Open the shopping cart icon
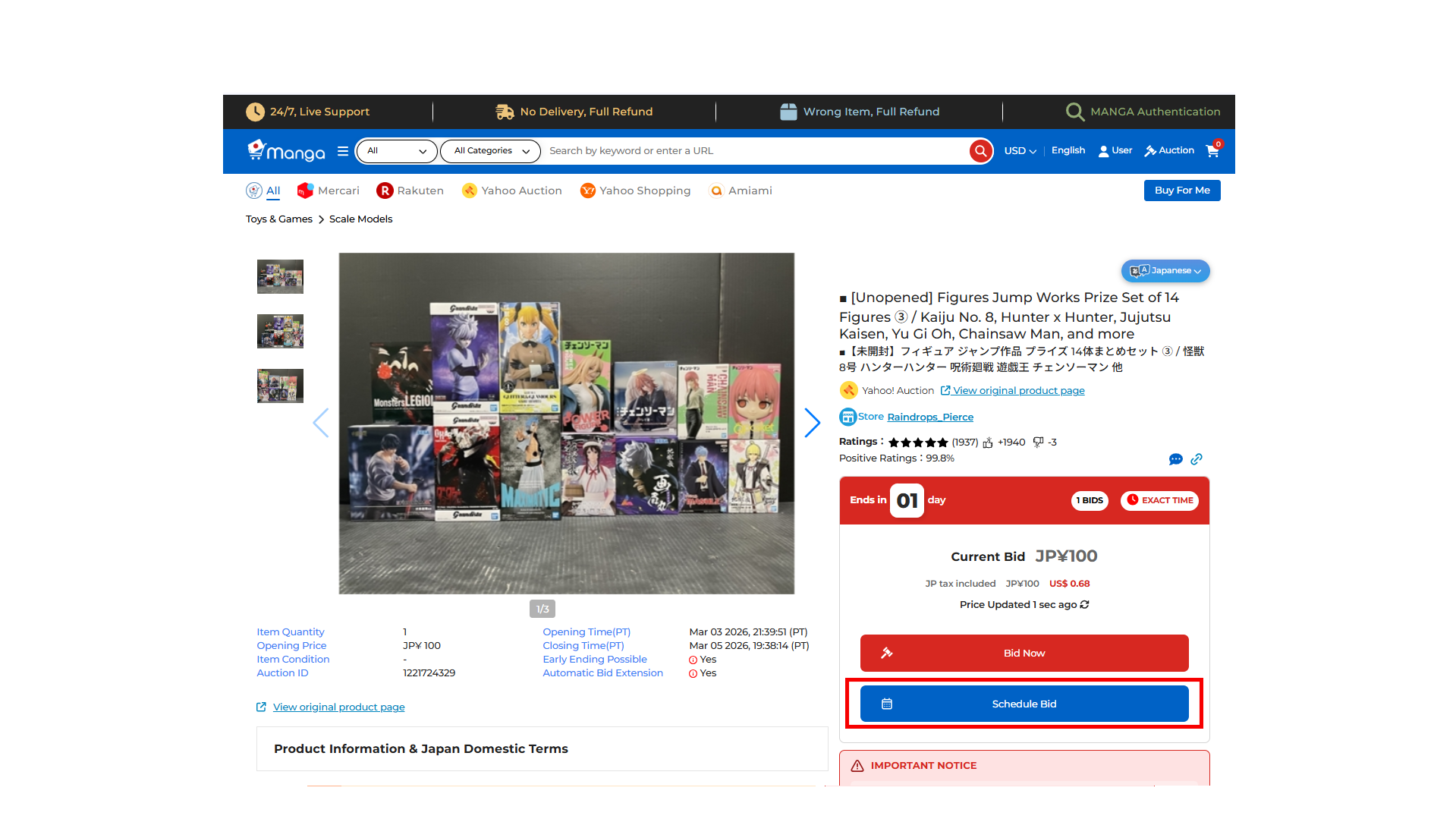1456x819 pixels. [x=1212, y=150]
